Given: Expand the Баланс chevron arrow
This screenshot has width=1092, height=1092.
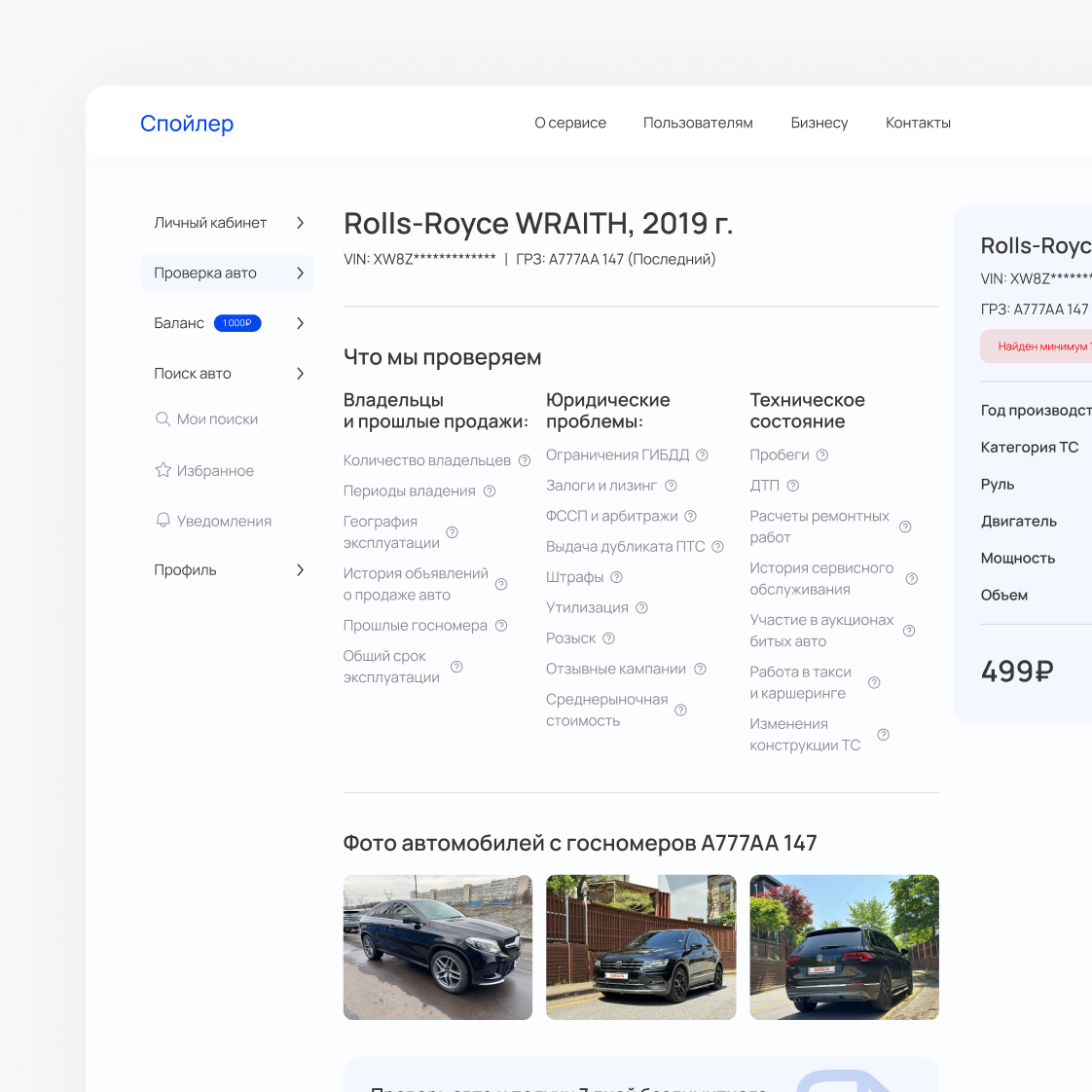Looking at the screenshot, I should pyautogui.click(x=300, y=323).
